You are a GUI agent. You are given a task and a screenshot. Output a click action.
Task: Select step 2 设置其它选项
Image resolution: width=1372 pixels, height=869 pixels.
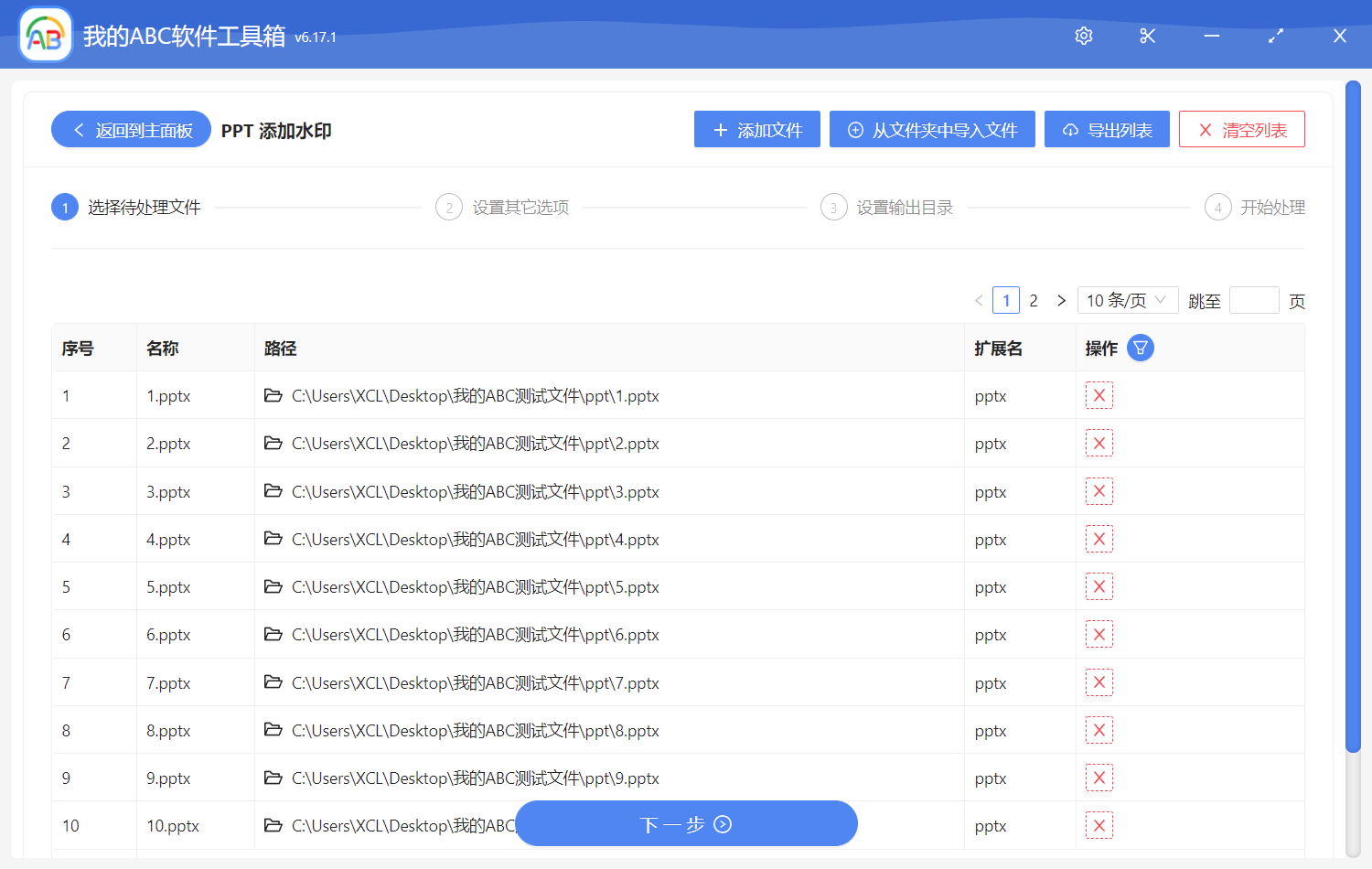coord(520,208)
